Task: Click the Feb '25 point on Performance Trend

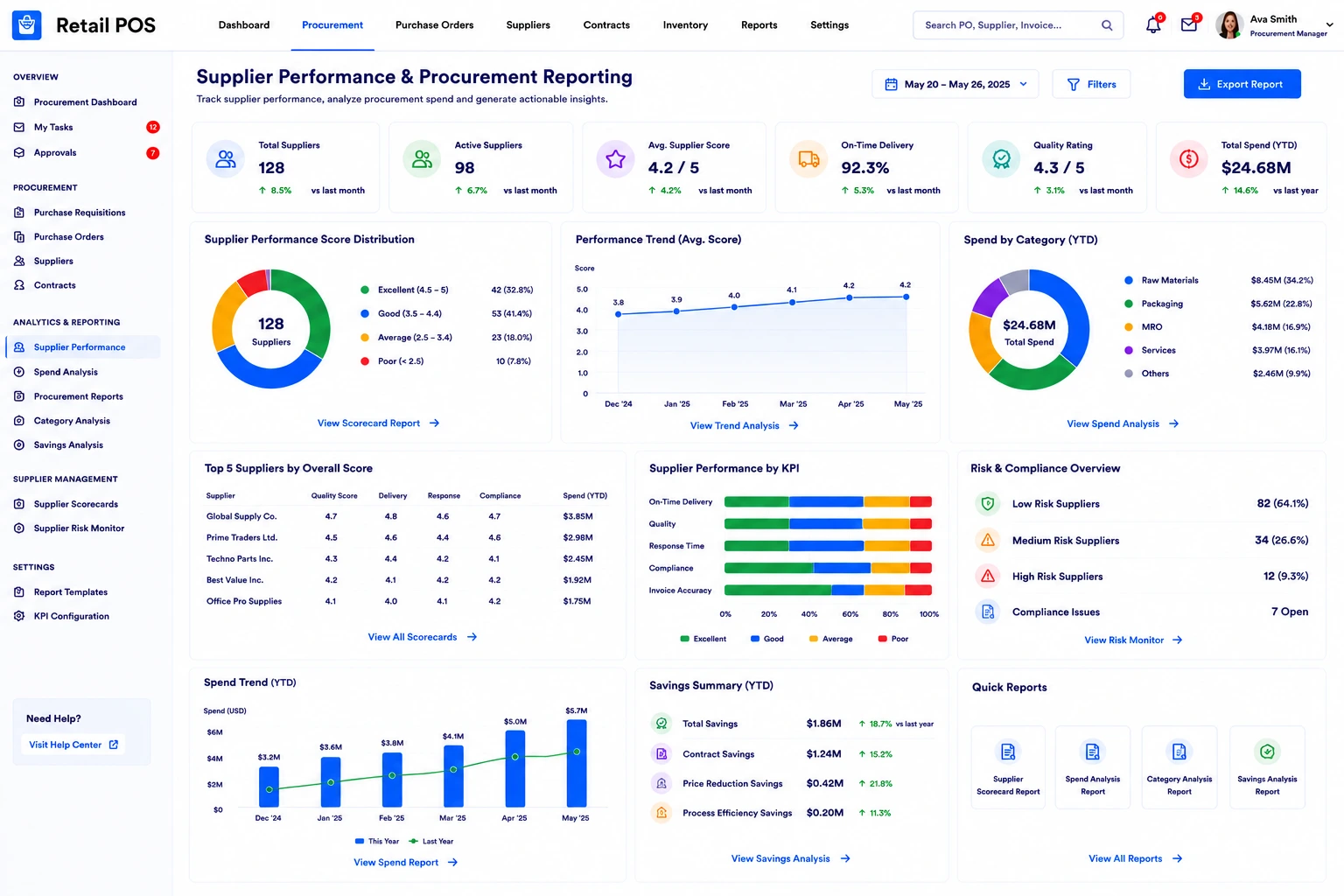Action: [734, 307]
